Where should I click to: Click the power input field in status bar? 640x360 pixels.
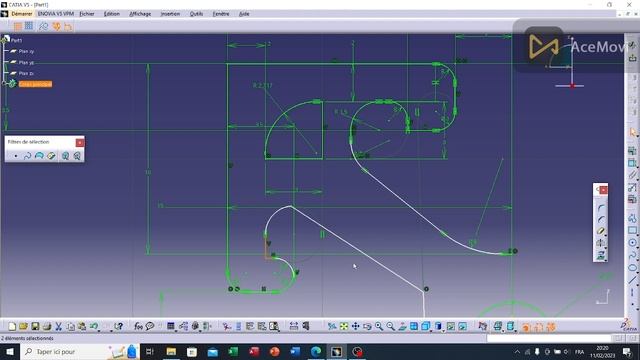click(x=548, y=338)
